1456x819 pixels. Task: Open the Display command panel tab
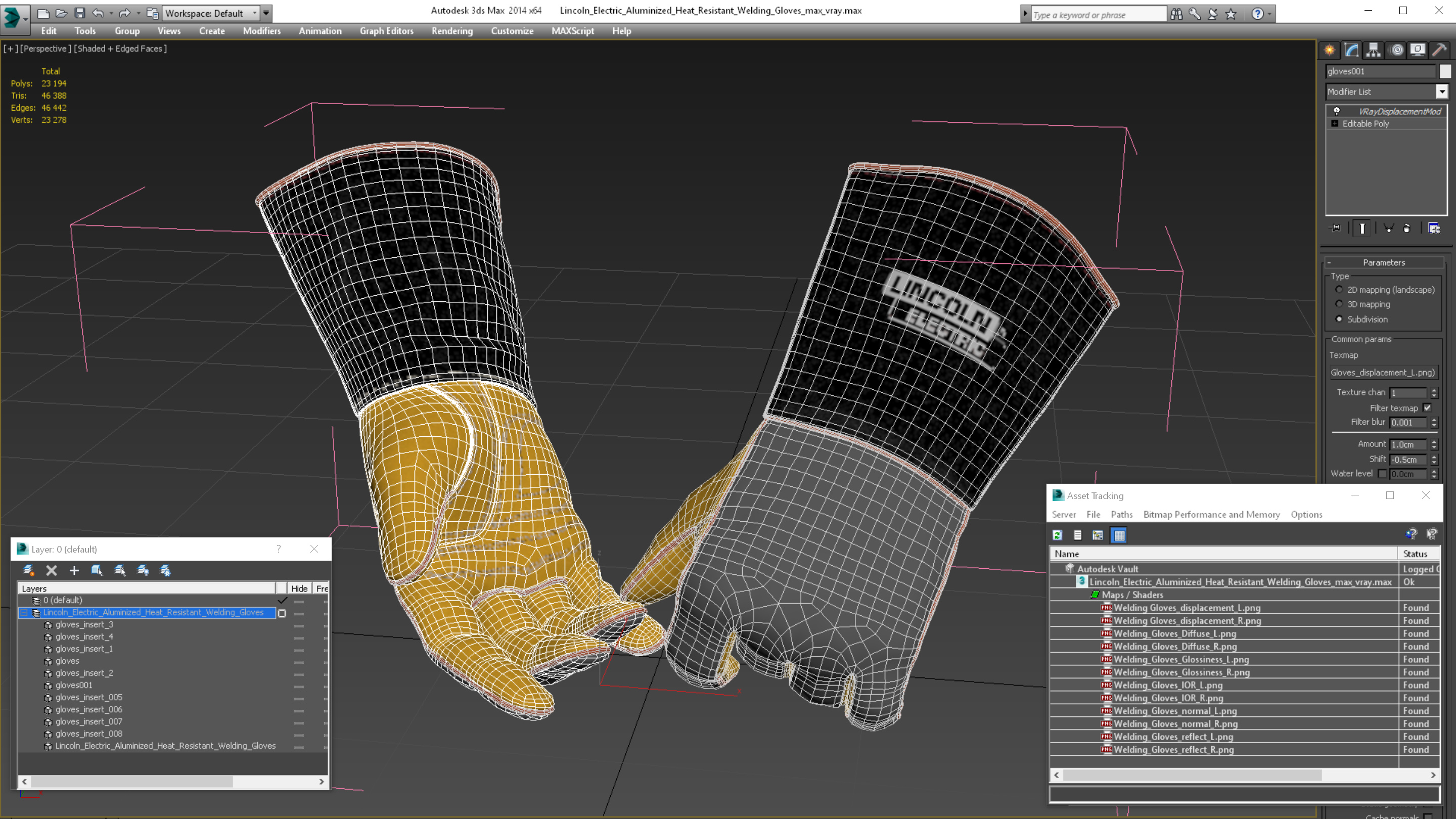(x=1418, y=51)
